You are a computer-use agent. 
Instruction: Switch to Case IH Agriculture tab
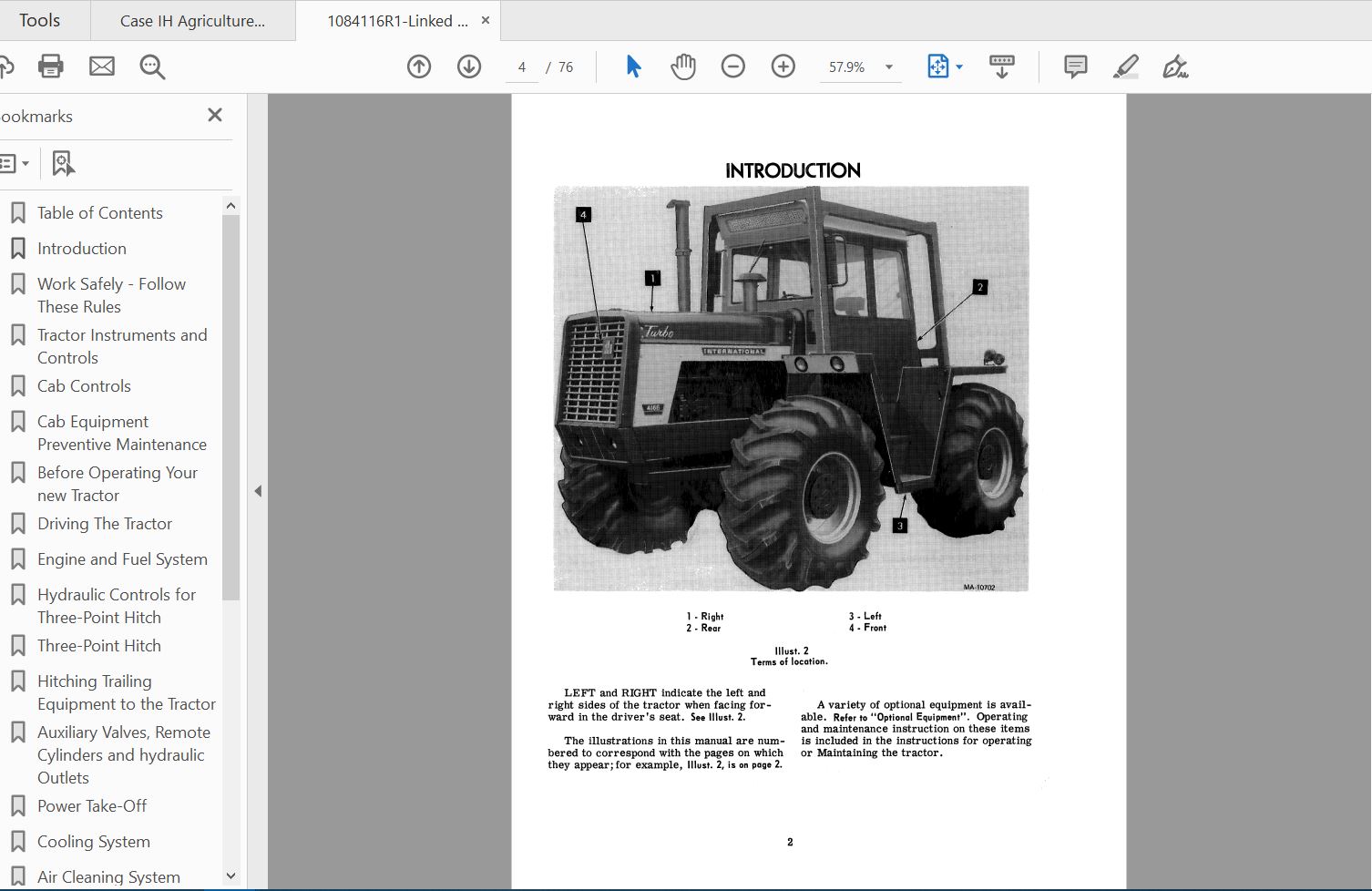(192, 21)
